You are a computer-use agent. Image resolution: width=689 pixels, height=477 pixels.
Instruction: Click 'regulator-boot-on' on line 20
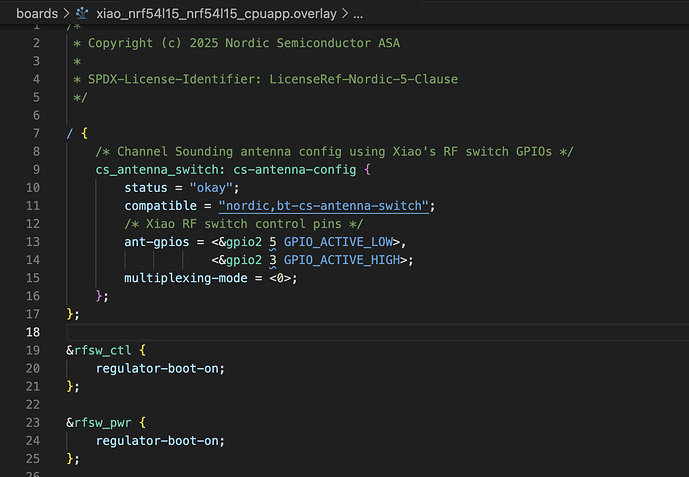[157, 368]
